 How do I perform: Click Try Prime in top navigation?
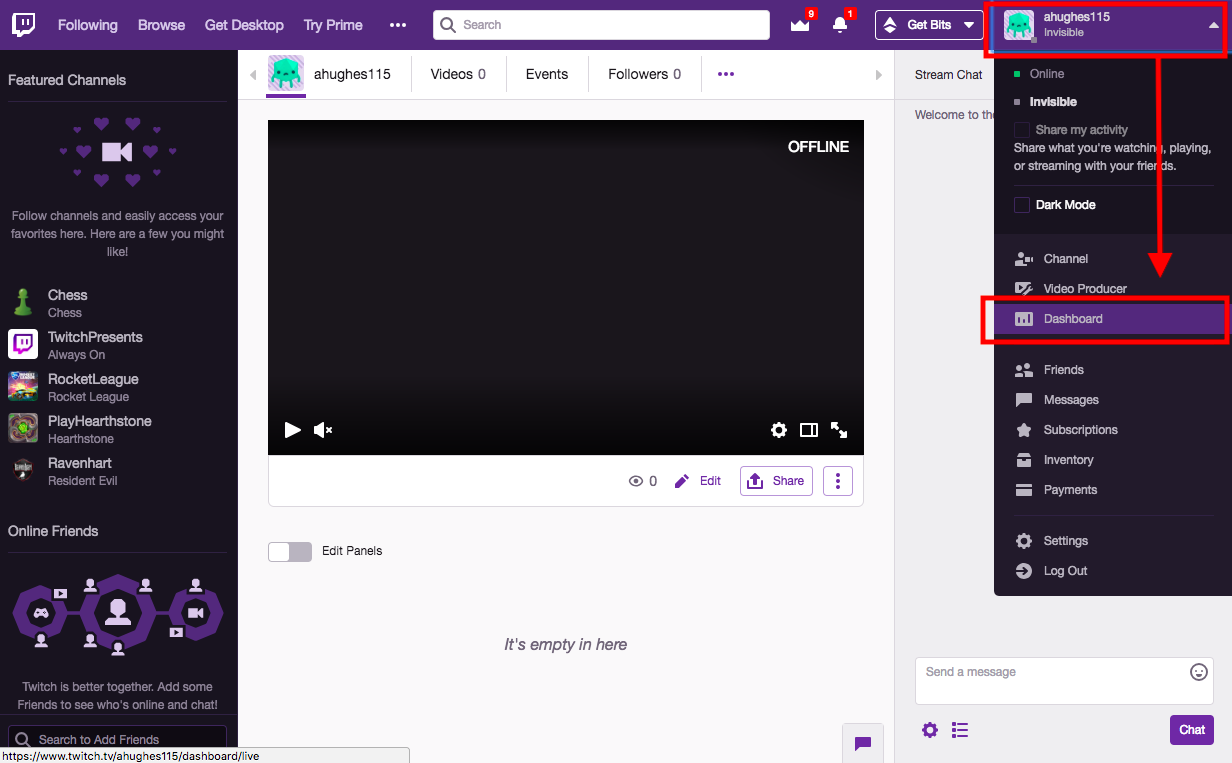pos(333,25)
